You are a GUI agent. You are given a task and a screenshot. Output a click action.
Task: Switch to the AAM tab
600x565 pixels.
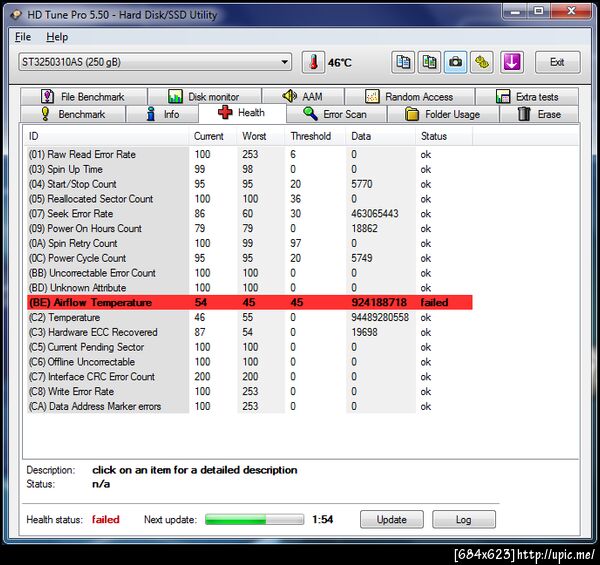[303, 96]
